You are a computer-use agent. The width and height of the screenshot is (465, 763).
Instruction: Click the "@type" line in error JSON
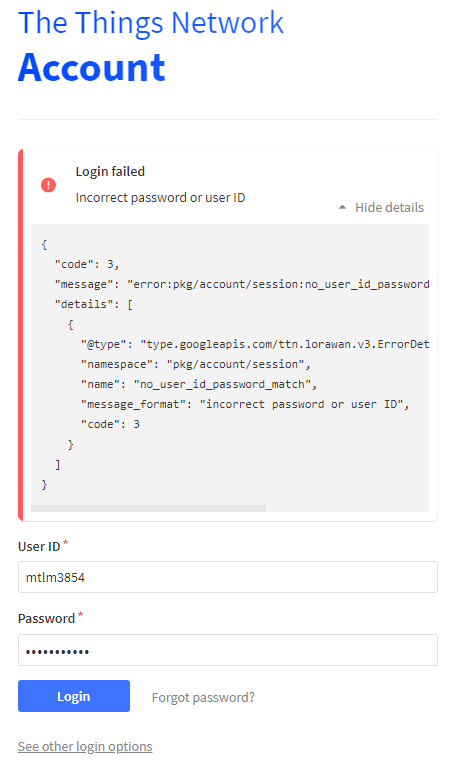(255, 344)
